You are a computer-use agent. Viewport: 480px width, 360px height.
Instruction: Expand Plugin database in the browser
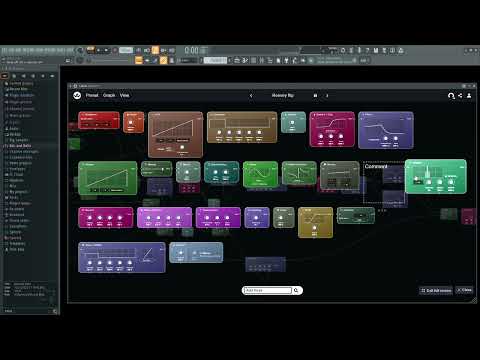[22, 95]
